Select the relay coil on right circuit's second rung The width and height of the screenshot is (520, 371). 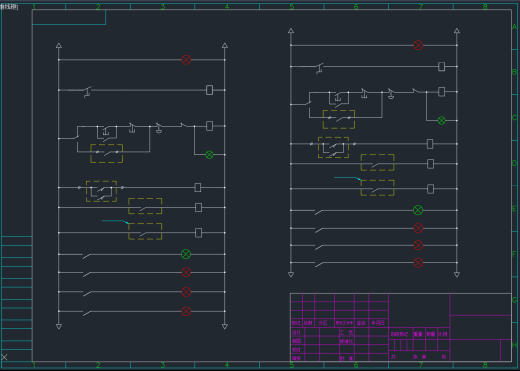pyautogui.click(x=441, y=67)
